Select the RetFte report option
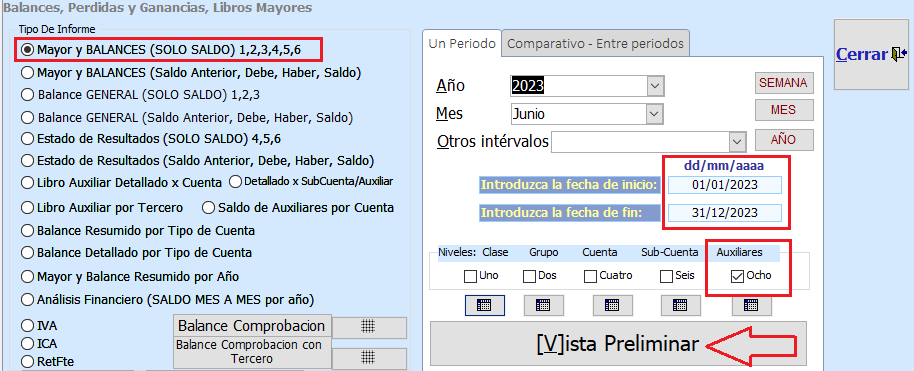 [x=46, y=362]
